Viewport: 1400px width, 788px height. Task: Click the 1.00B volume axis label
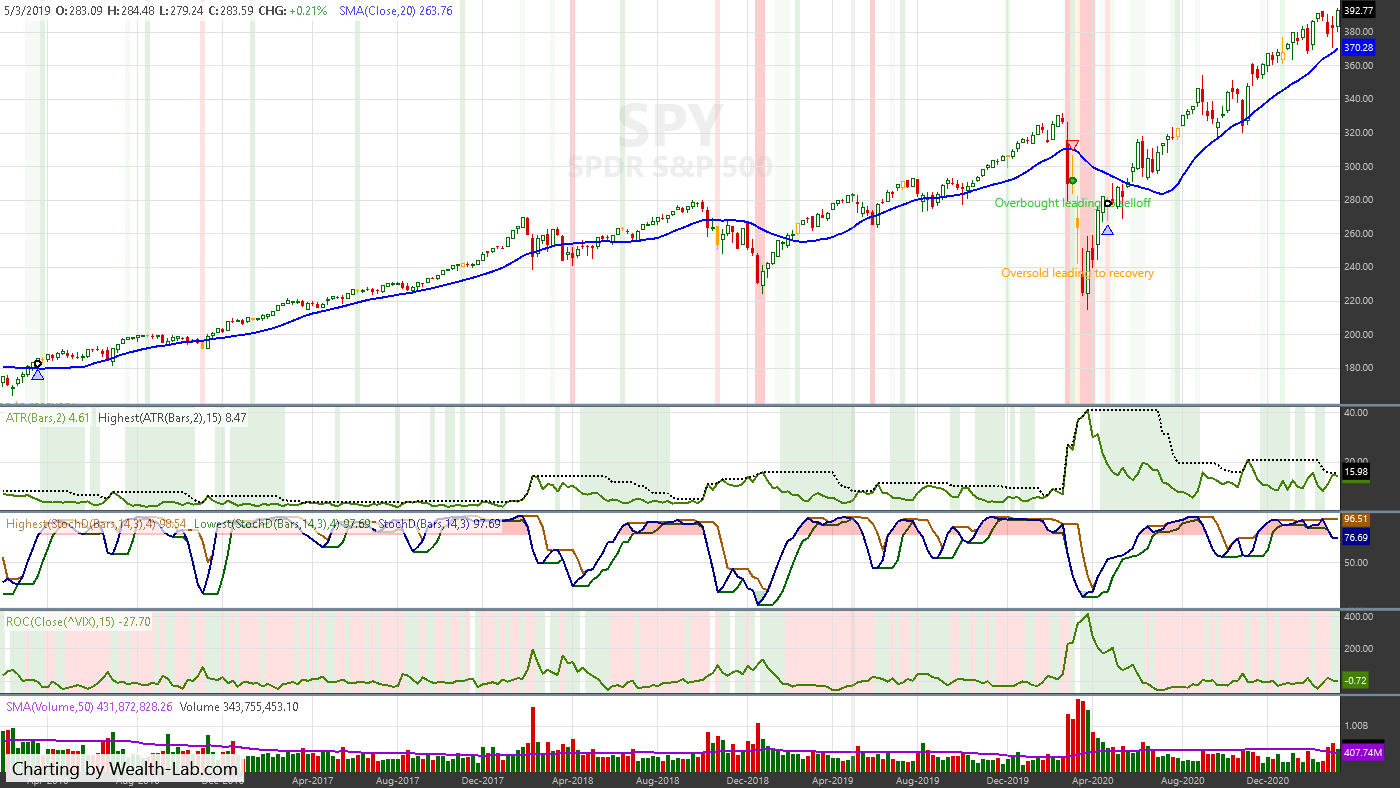(1357, 725)
